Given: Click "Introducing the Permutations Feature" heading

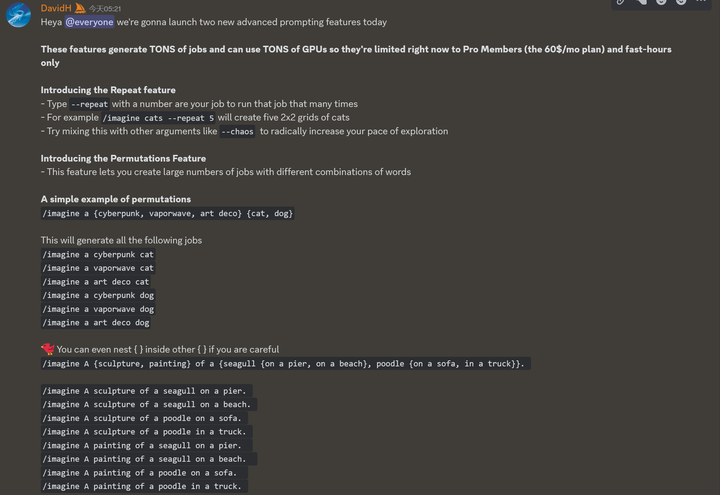Looking at the screenshot, I should pyautogui.click(x=123, y=158).
